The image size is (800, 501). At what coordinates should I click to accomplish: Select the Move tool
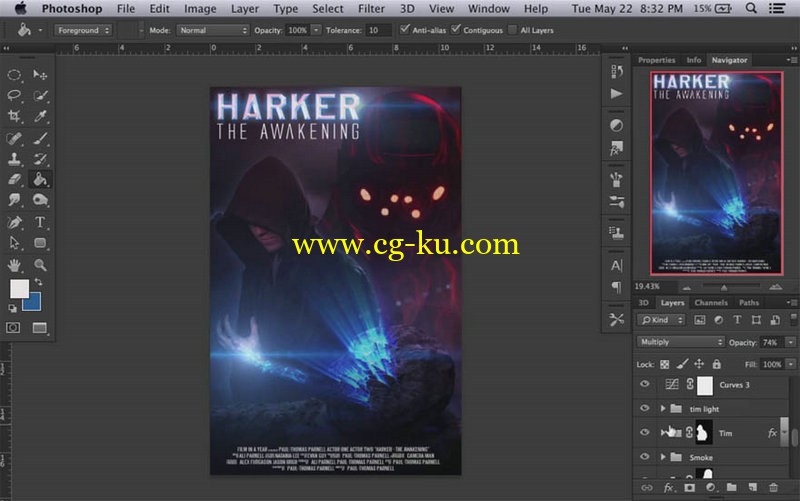coord(40,75)
